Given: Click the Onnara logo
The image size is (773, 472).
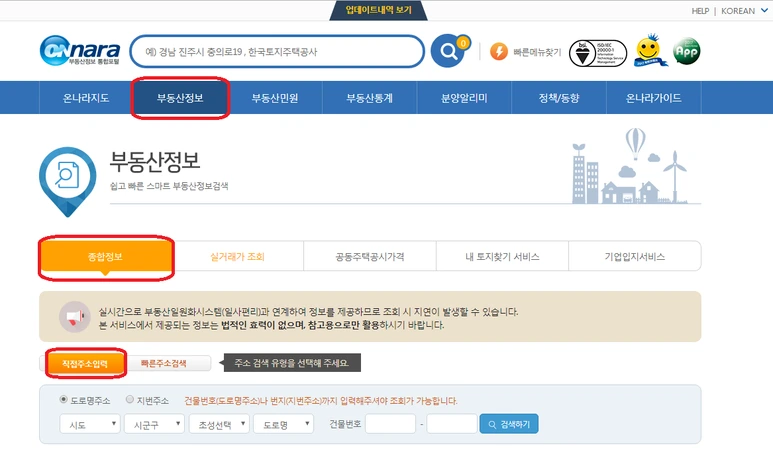Looking at the screenshot, I should click(x=80, y=50).
